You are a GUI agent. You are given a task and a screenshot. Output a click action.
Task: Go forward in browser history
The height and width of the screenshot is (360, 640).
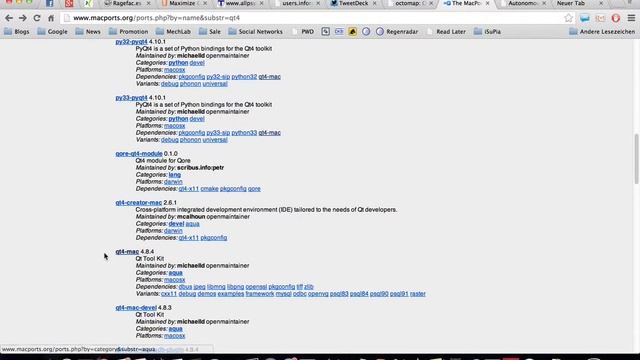(x=23, y=18)
